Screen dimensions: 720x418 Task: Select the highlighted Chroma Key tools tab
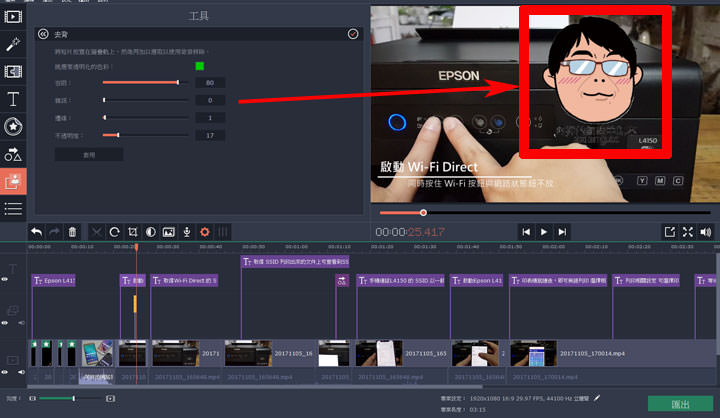coord(13,182)
